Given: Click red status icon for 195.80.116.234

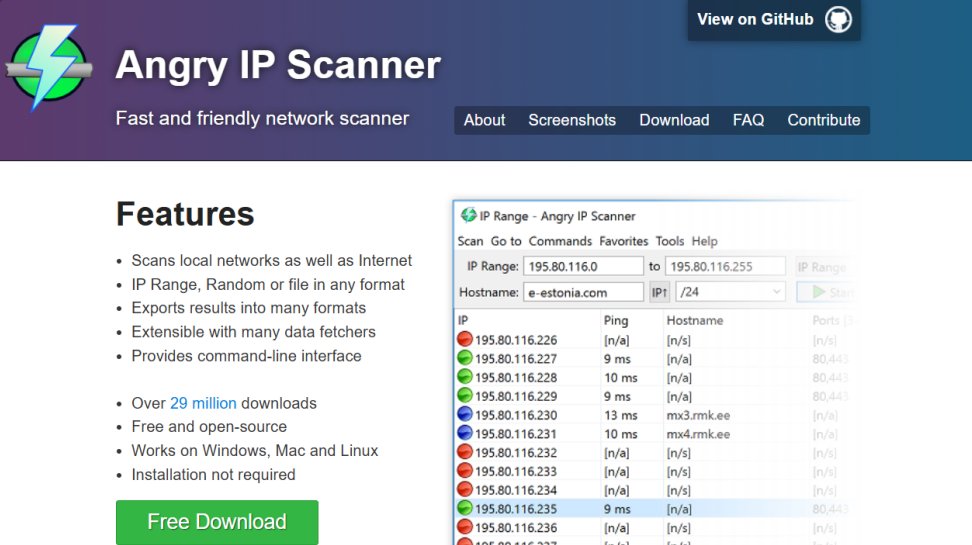Looking at the screenshot, I should 465,489.
